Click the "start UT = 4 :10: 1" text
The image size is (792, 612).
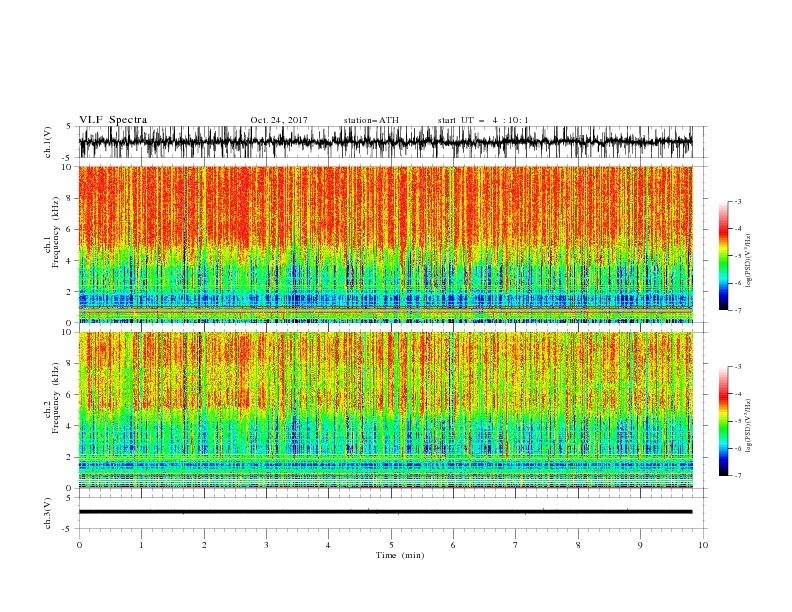(x=483, y=120)
